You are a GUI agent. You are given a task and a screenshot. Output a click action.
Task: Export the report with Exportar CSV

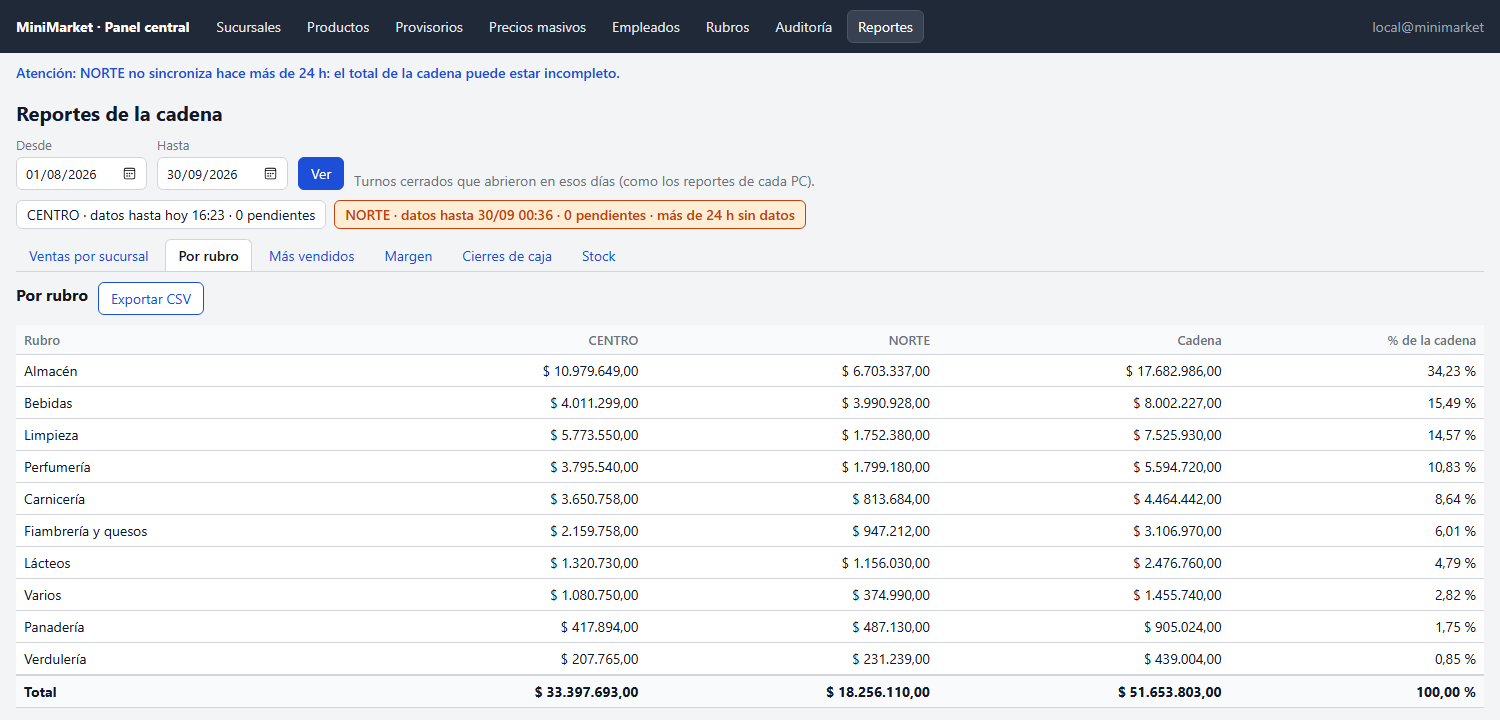[151, 299]
